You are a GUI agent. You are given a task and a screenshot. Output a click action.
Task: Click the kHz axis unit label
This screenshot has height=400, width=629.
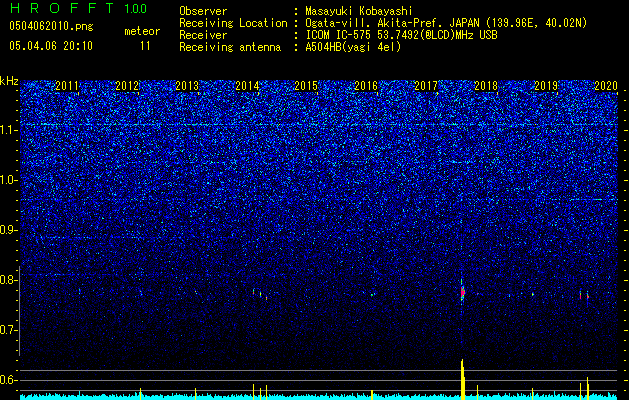(9, 81)
